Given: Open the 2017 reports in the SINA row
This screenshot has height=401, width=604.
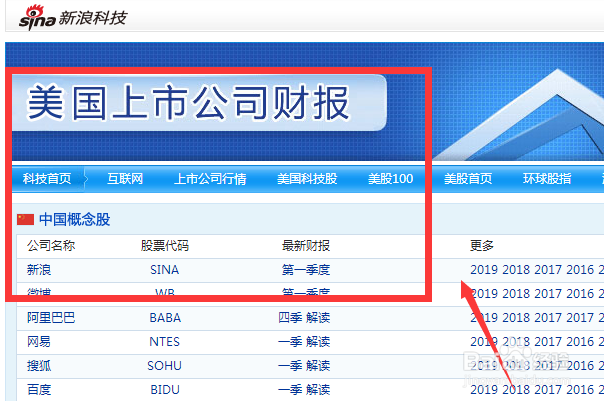Looking at the screenshot, I should tap(548, 270).
